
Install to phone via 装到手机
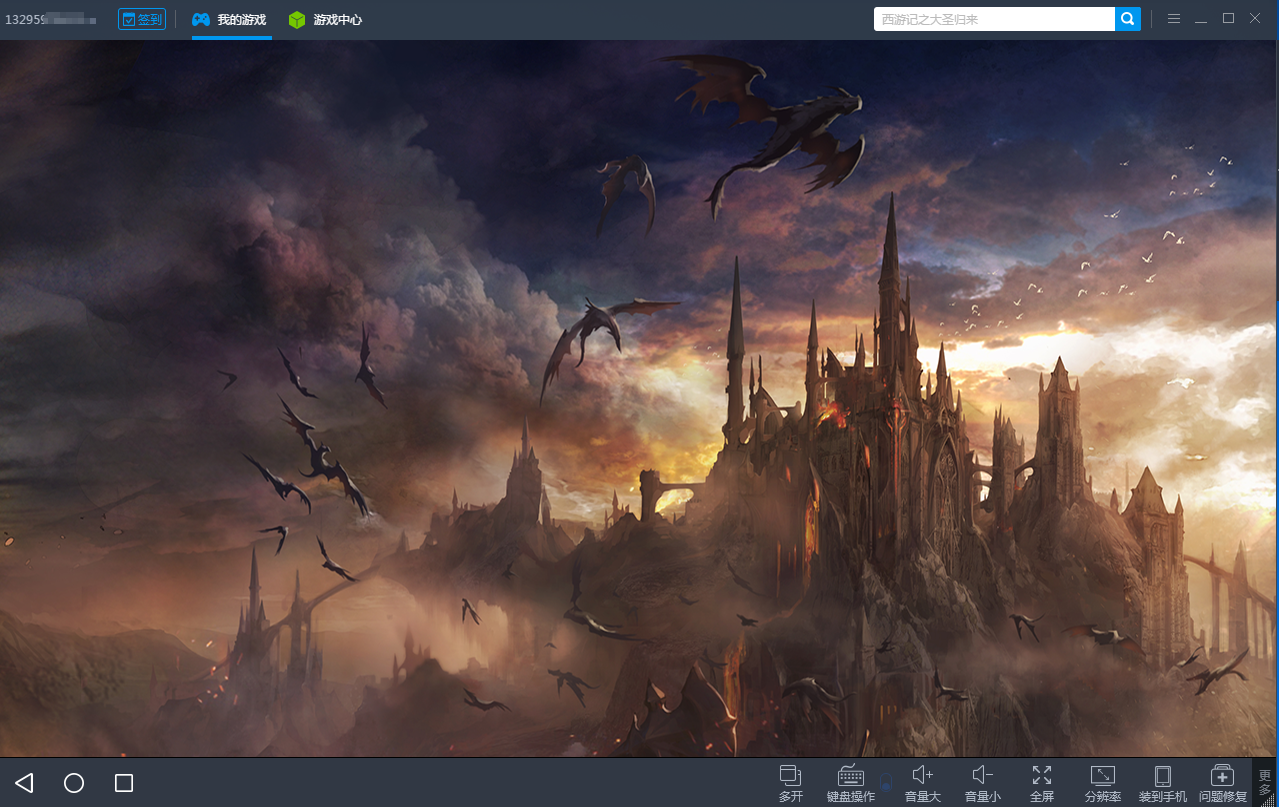(1163, 783)
